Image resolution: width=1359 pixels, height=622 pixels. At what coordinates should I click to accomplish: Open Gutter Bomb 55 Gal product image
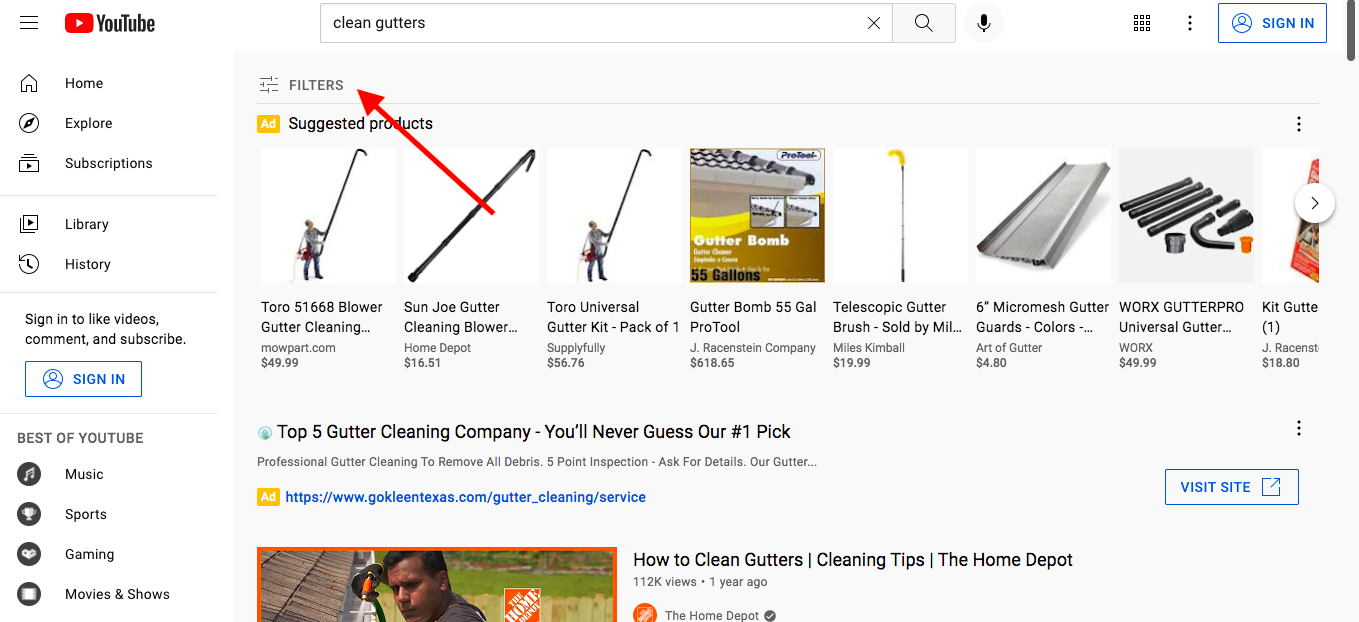[757, 216]
